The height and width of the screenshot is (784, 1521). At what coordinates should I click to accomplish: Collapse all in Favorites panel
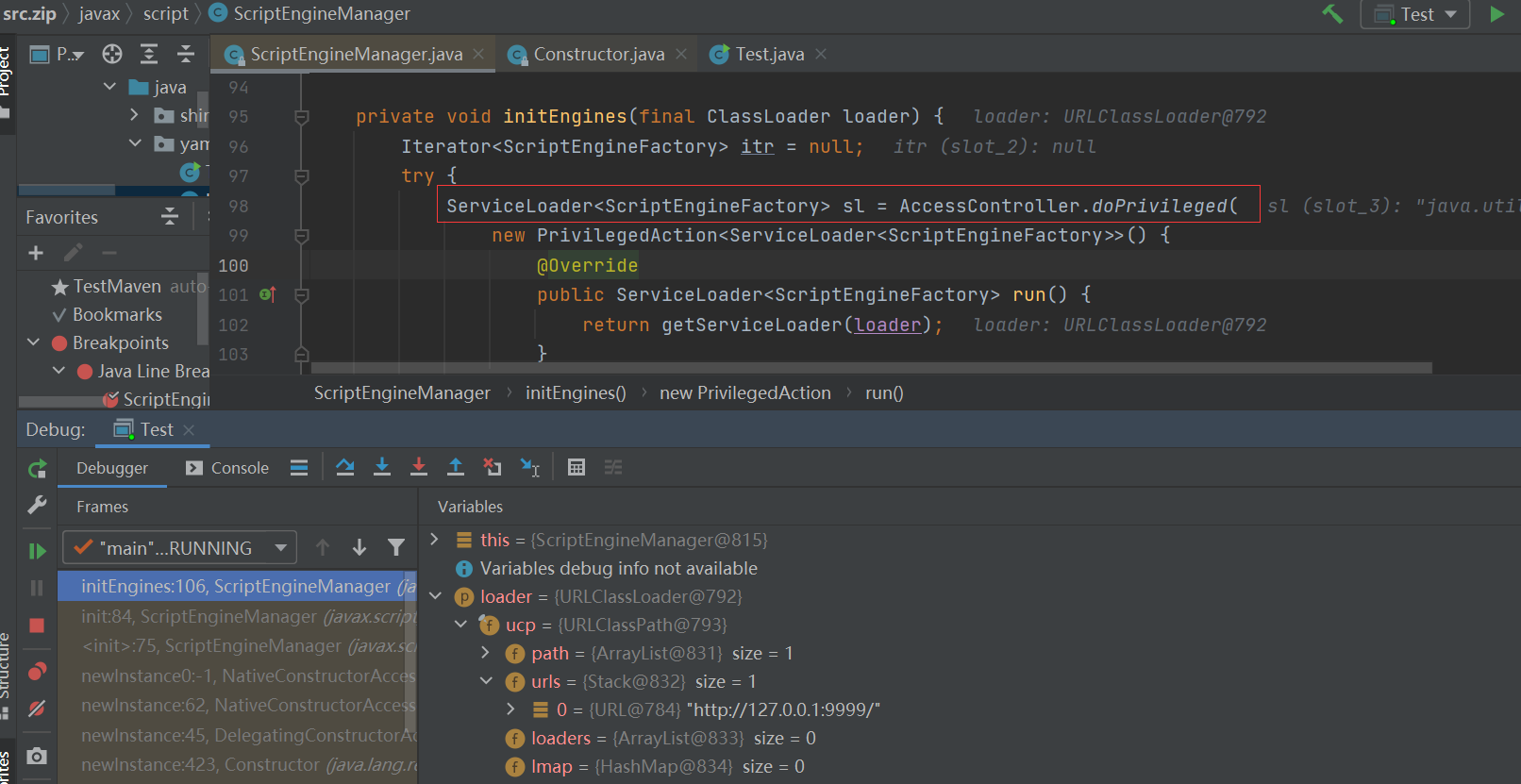pos(170,217)
